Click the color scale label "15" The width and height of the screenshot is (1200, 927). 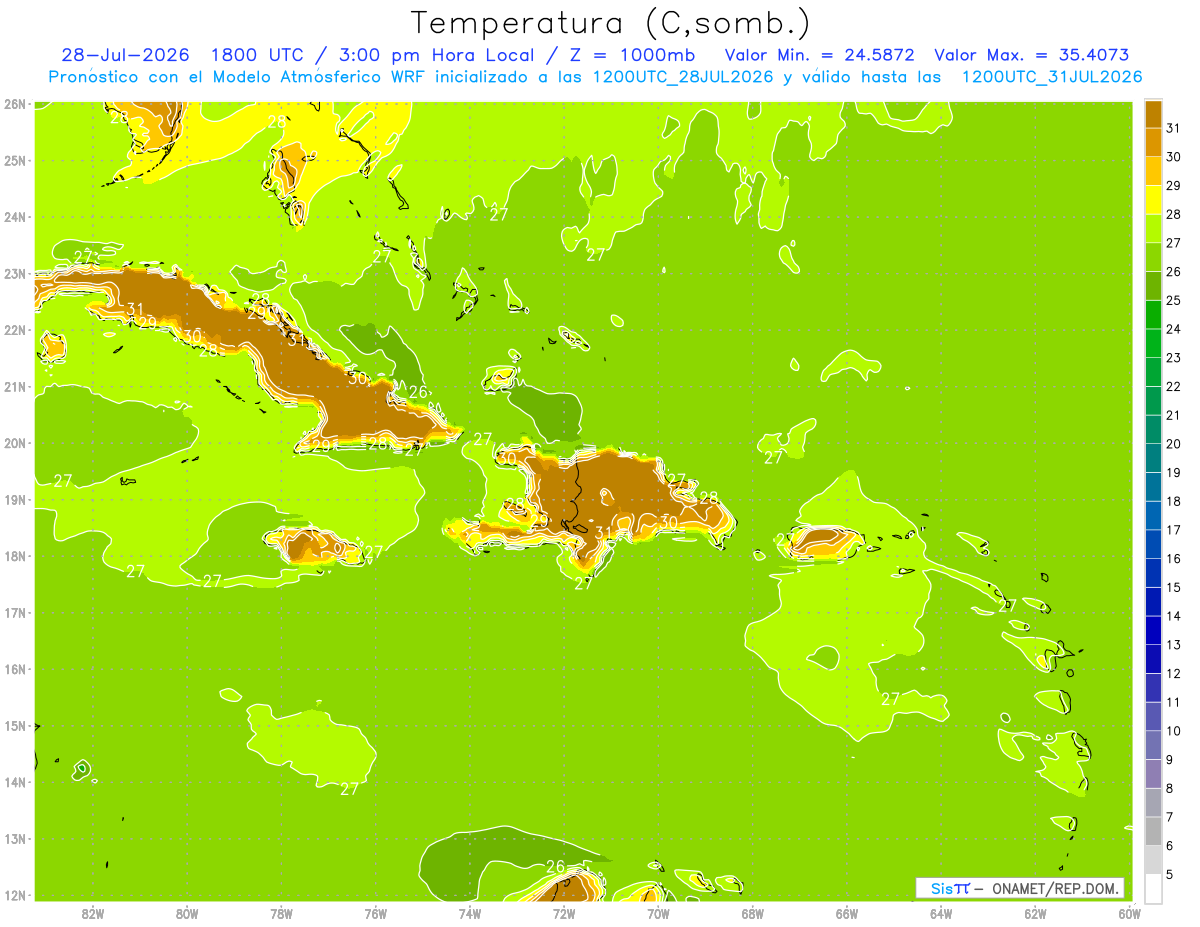1173,587
